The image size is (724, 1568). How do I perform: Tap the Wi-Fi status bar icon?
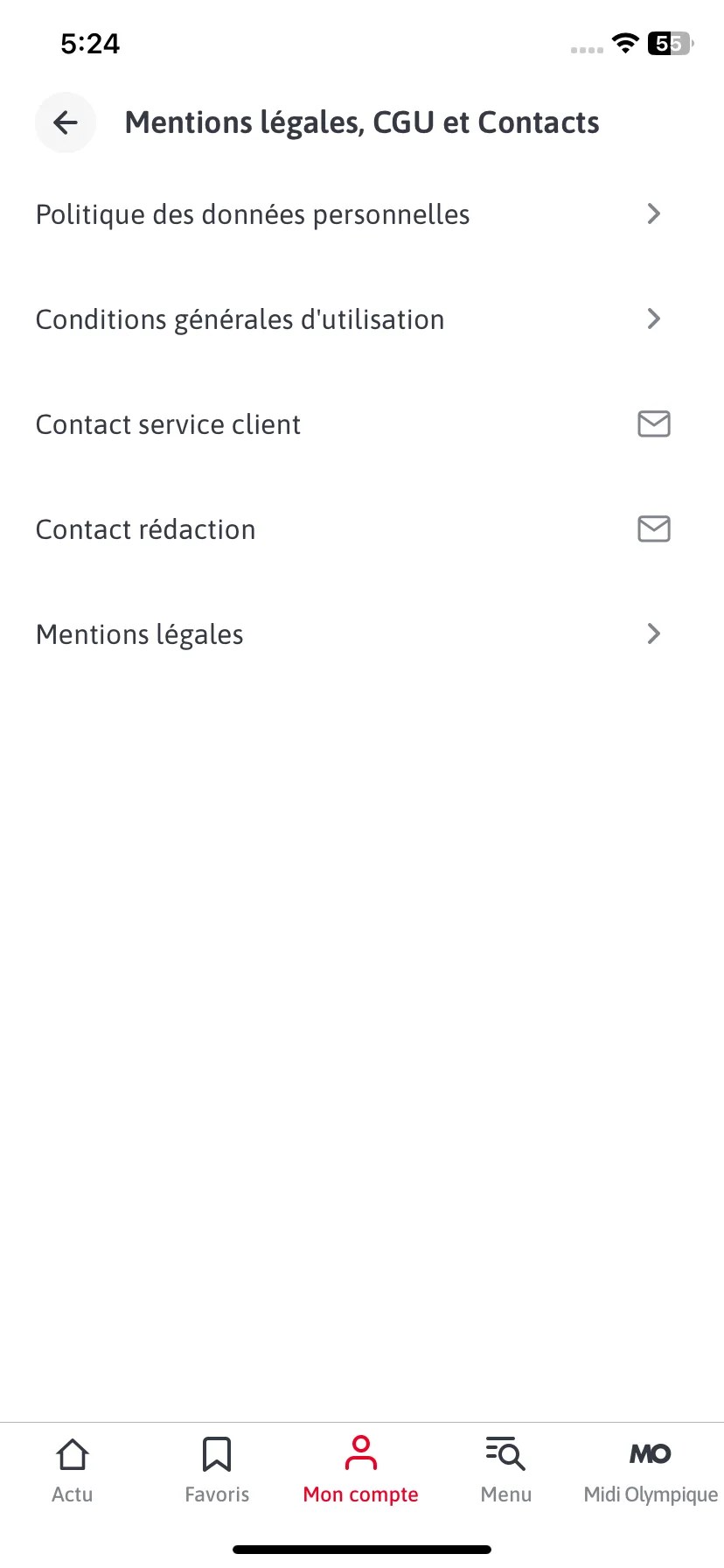625,42
